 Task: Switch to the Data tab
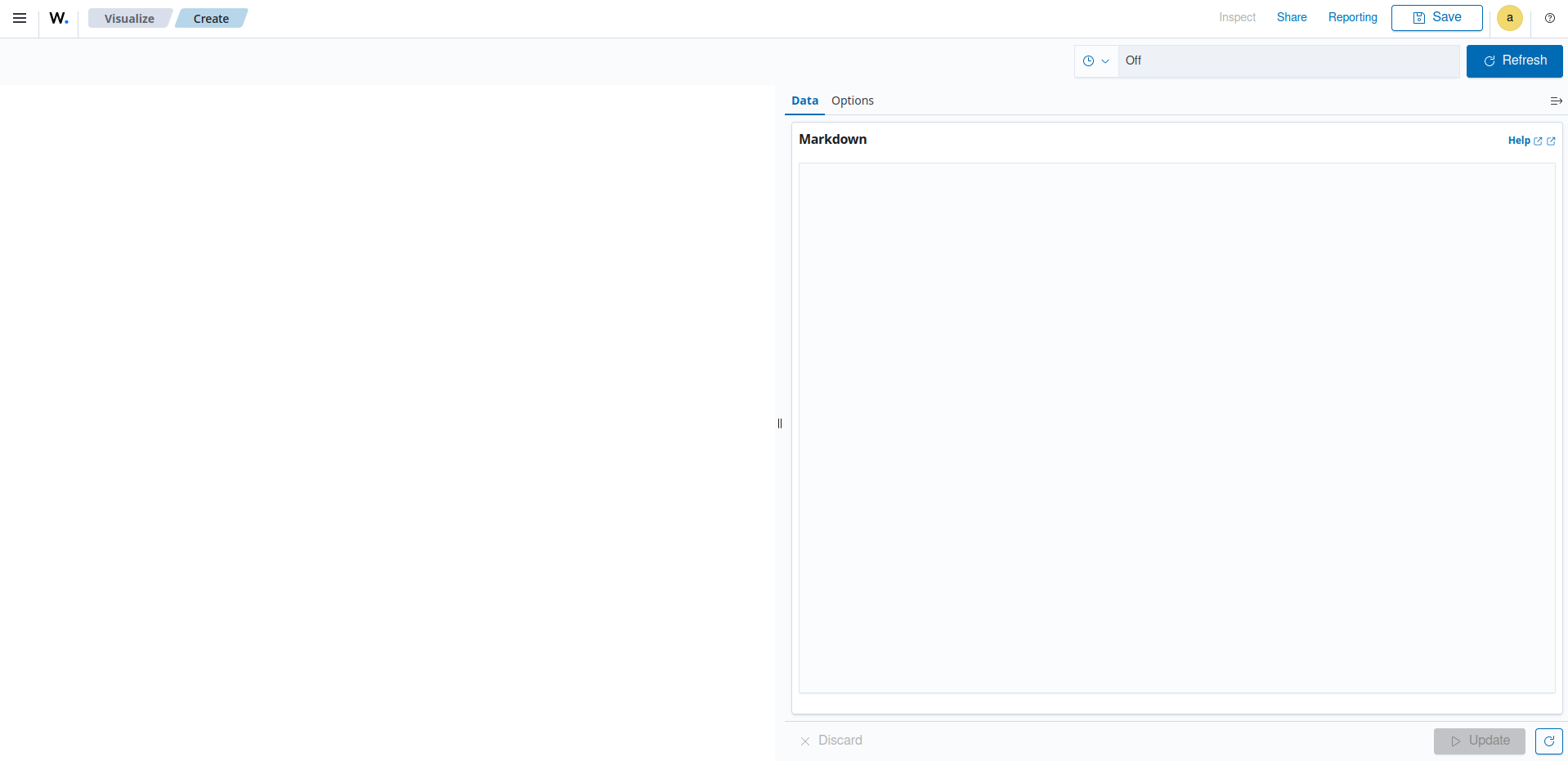tap(804, 101)
